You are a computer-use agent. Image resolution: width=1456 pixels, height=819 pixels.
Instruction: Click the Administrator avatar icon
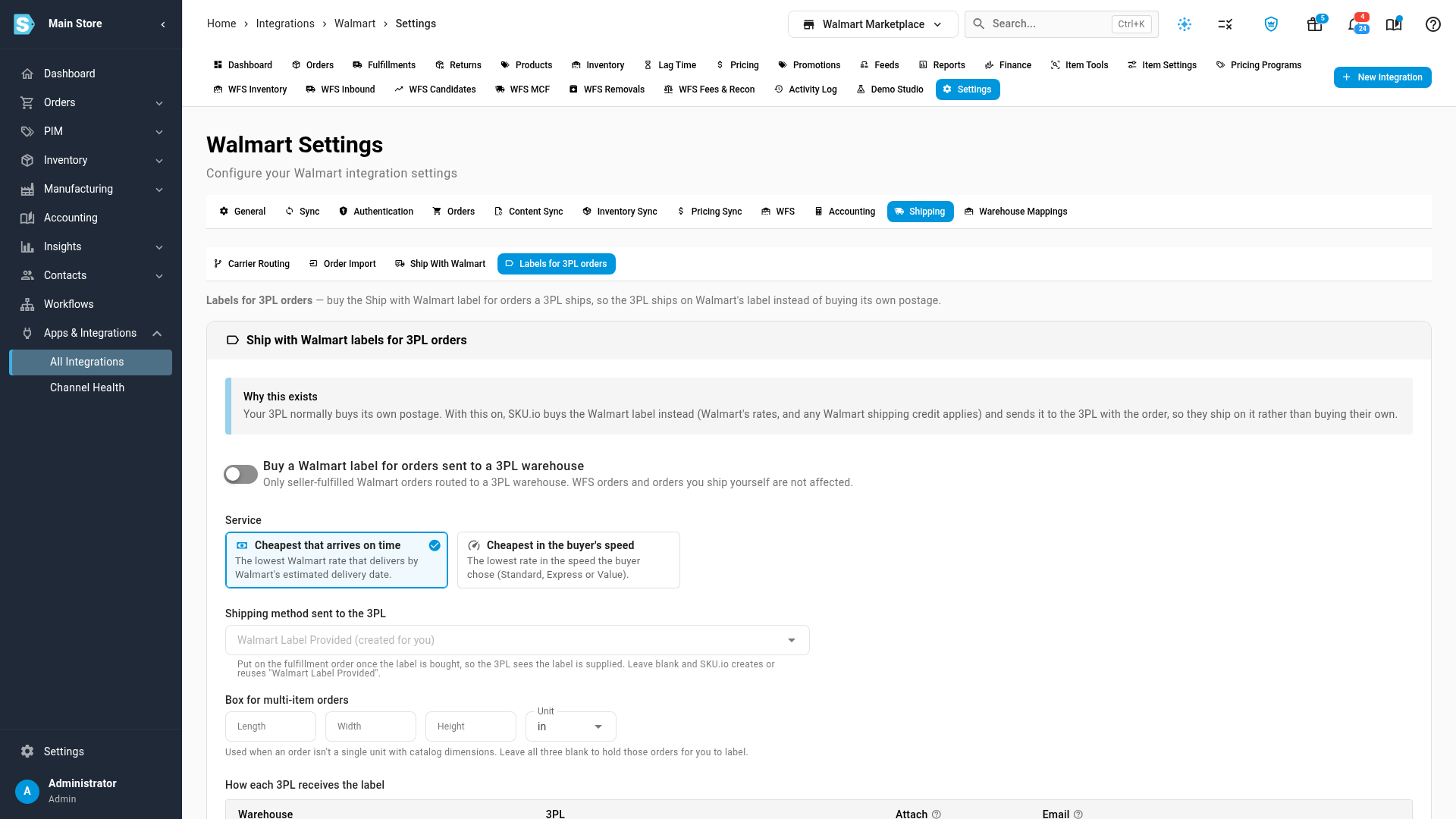click(27, 790)
